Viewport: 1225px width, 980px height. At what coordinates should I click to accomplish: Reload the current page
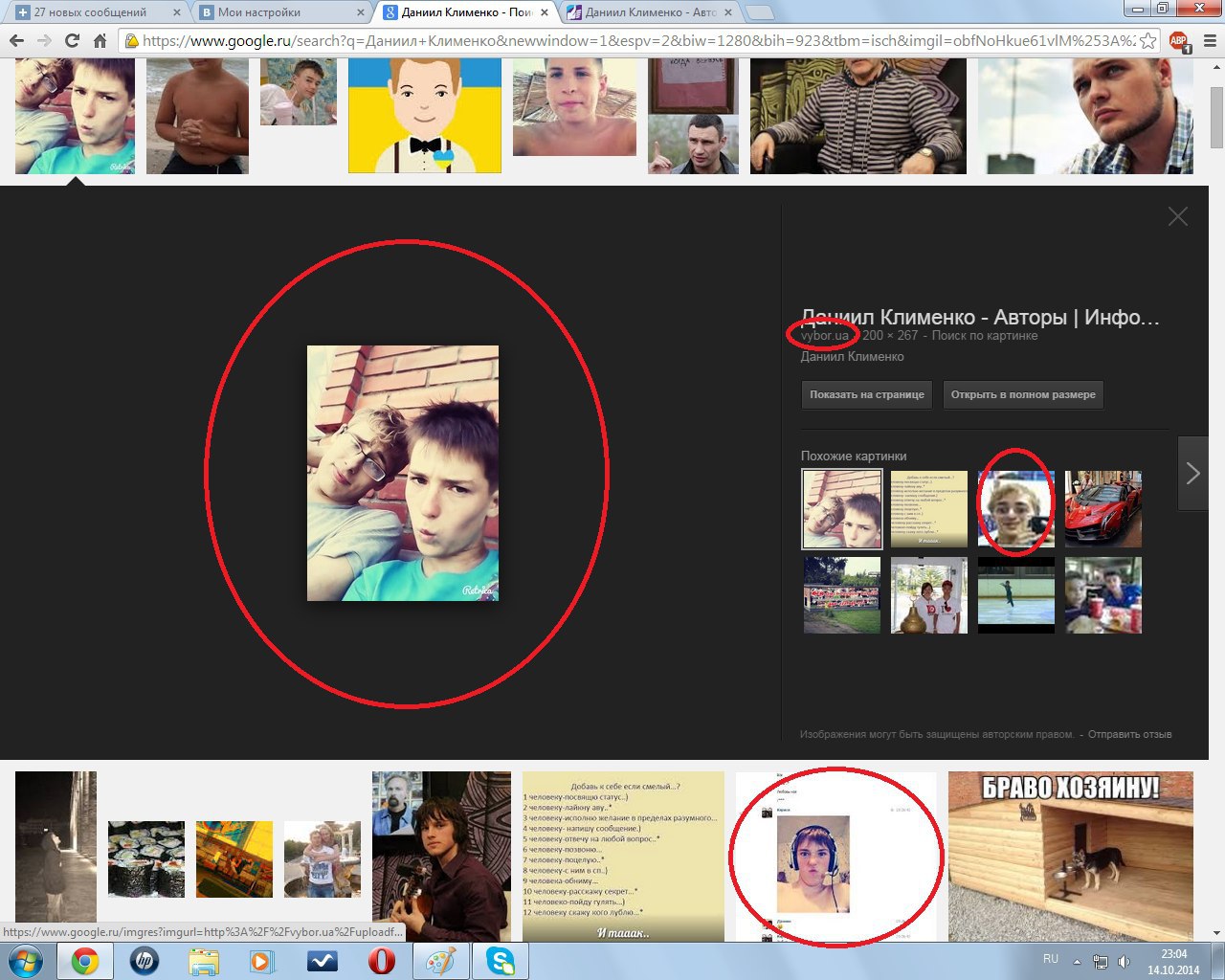[72, 41]
